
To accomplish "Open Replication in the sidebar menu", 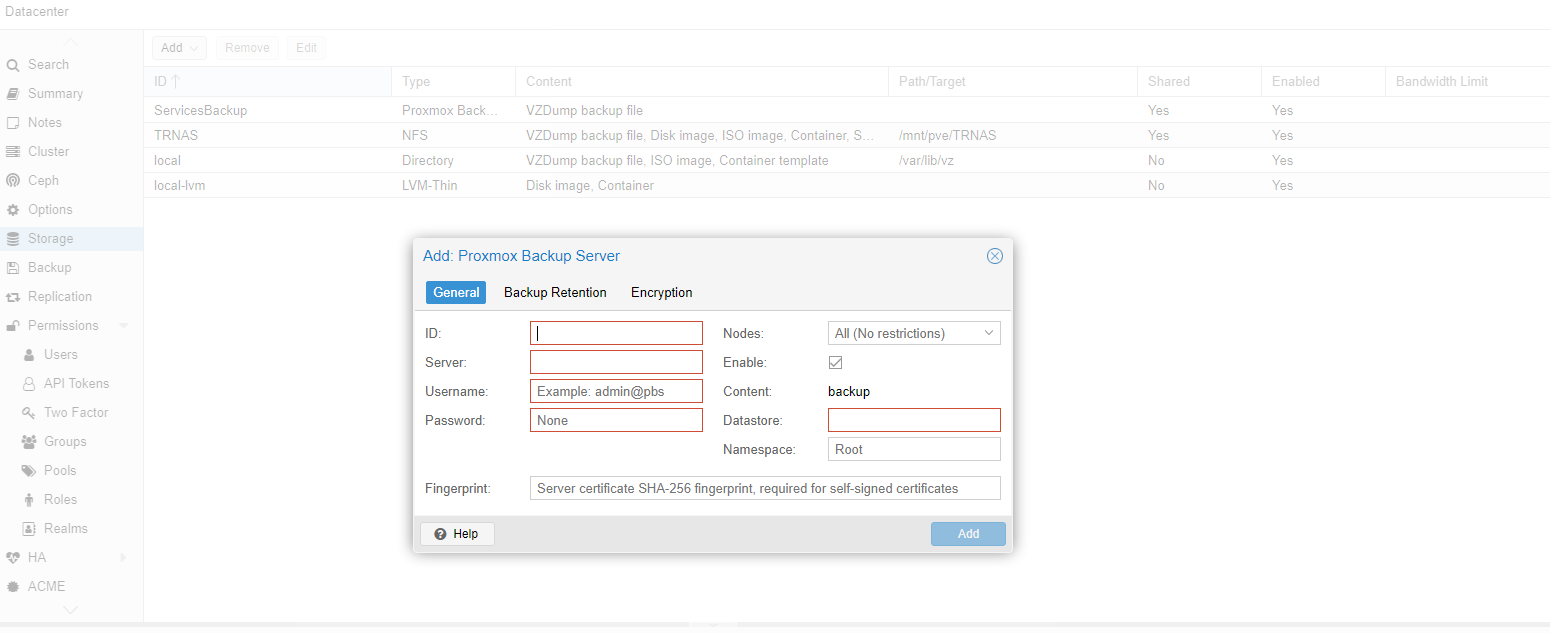I will pos(71,297).
